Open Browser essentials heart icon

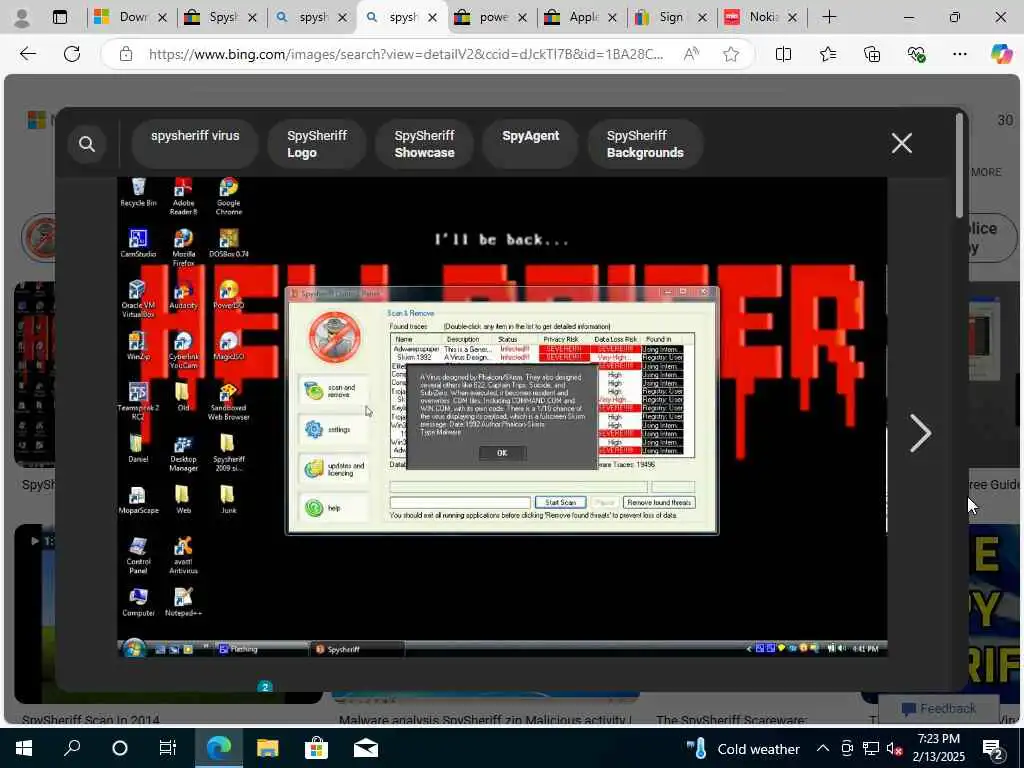916,54
